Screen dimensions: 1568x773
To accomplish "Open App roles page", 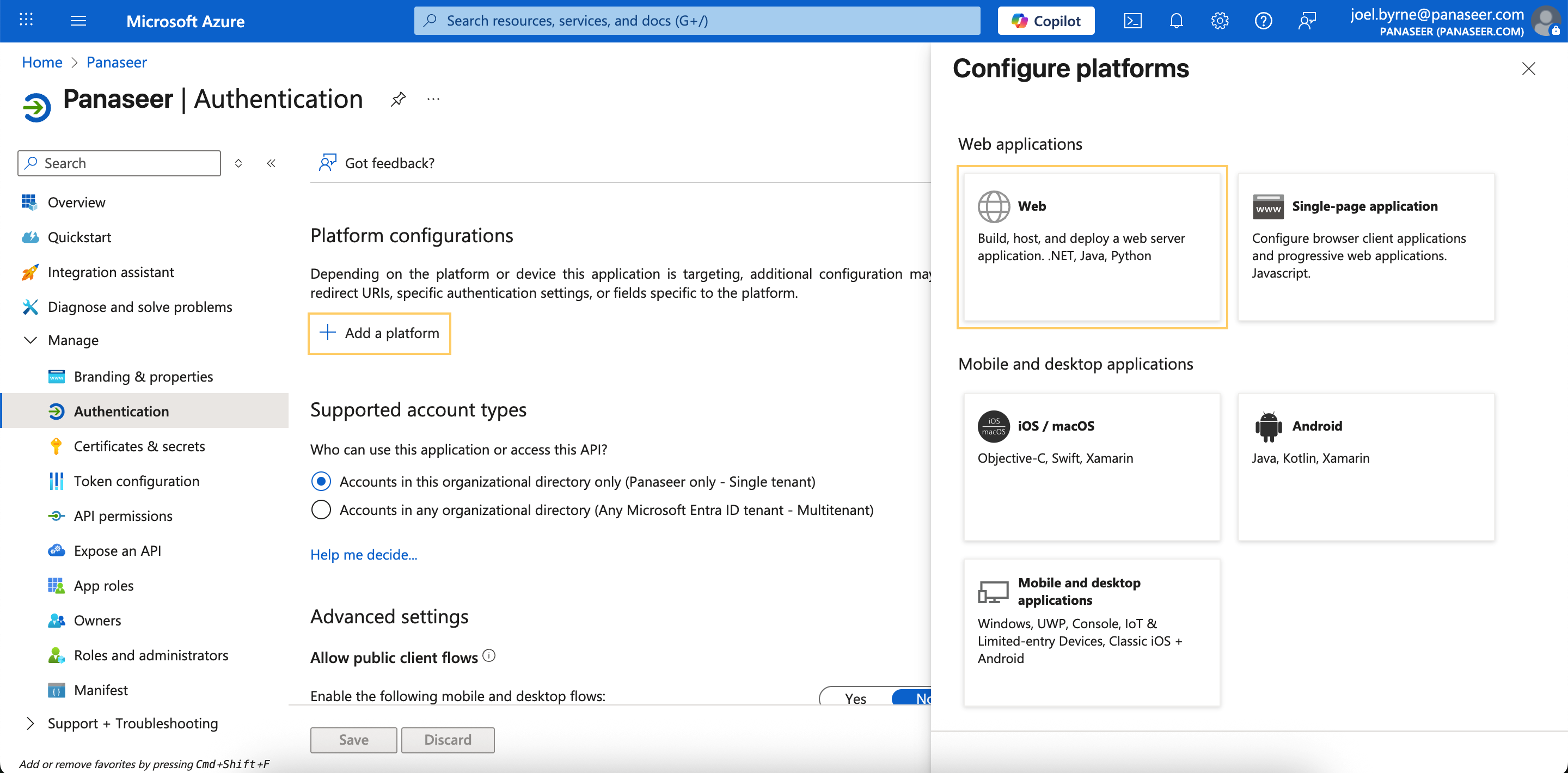I will pyautogui.click(x=103, y=586).
